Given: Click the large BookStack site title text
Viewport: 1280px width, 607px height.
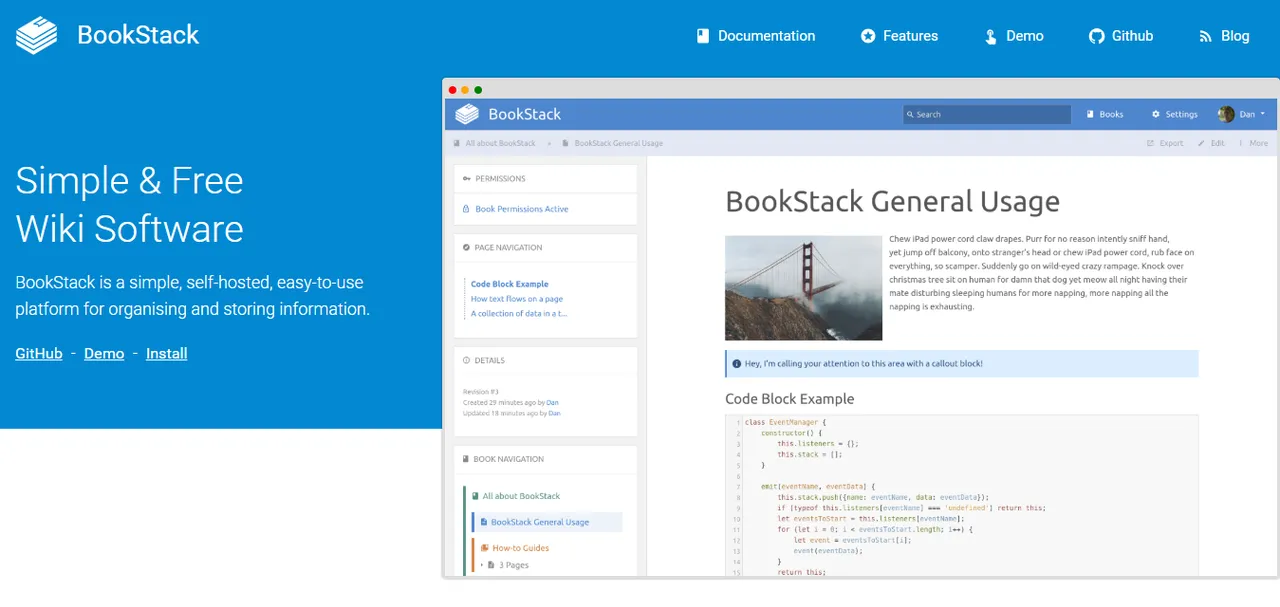Looking at the screenshot, I should click(x=138, y=35).
